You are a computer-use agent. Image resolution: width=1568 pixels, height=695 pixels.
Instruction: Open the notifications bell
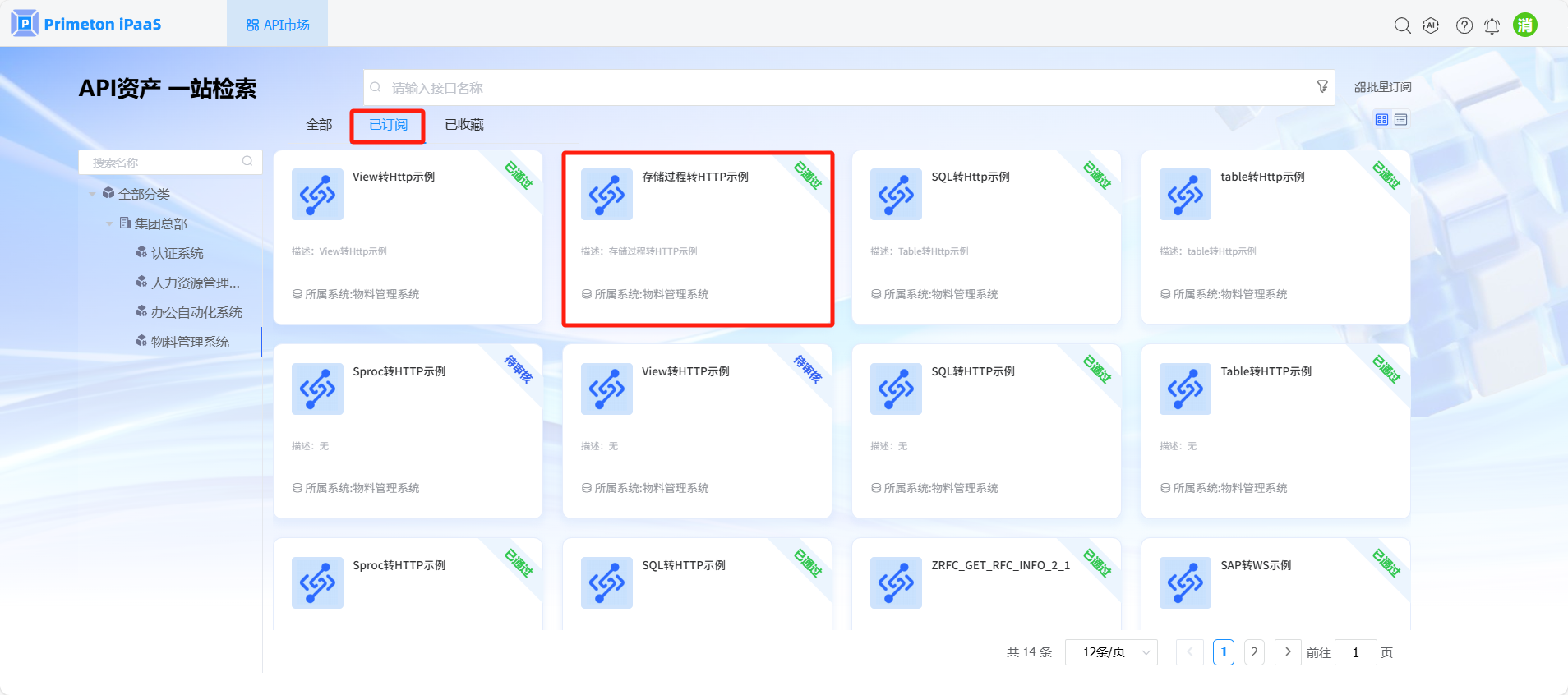[x=1492, y=26]
